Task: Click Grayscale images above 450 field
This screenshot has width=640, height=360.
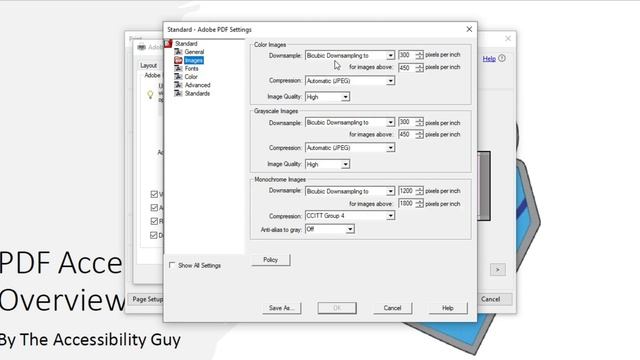Action: [x=407, y=134]
